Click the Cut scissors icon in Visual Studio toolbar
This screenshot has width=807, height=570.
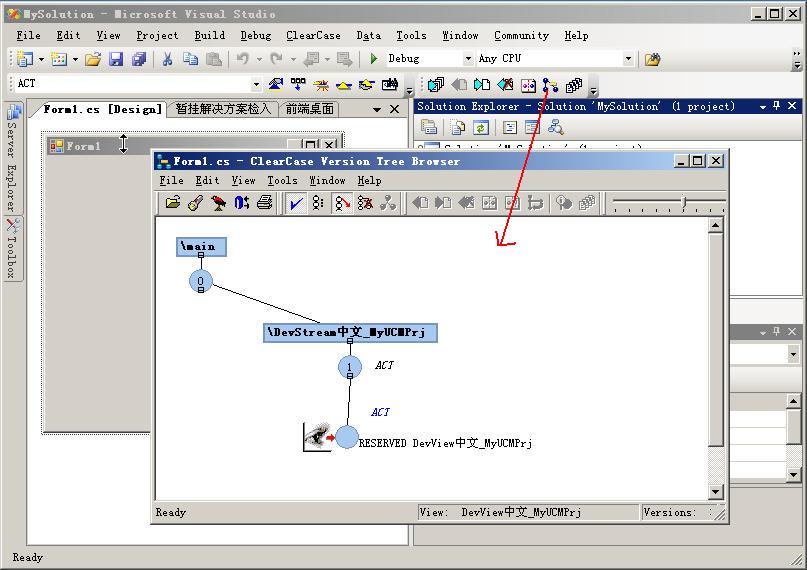click(167, 59)
